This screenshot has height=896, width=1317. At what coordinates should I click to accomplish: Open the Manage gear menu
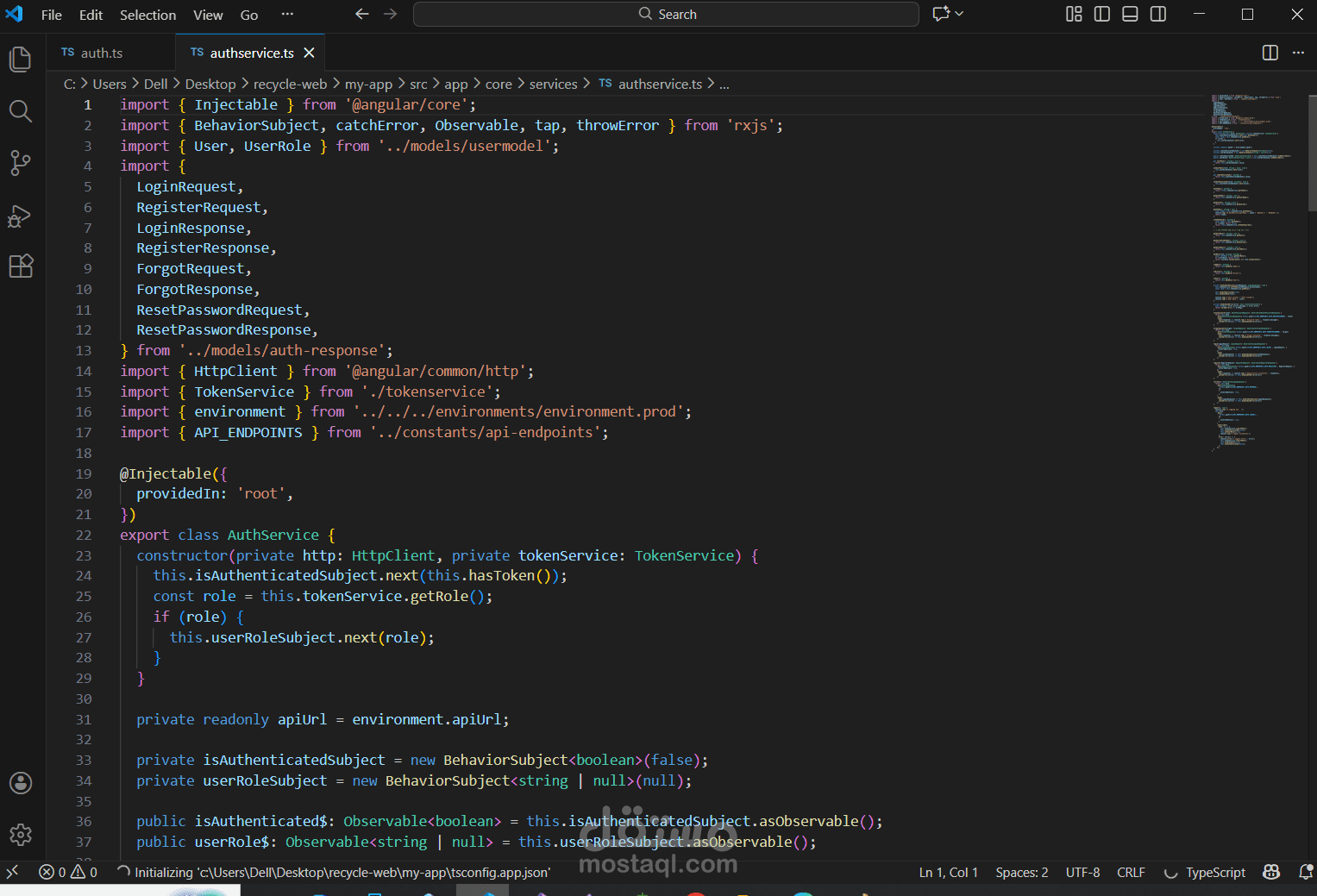(20, 835)
